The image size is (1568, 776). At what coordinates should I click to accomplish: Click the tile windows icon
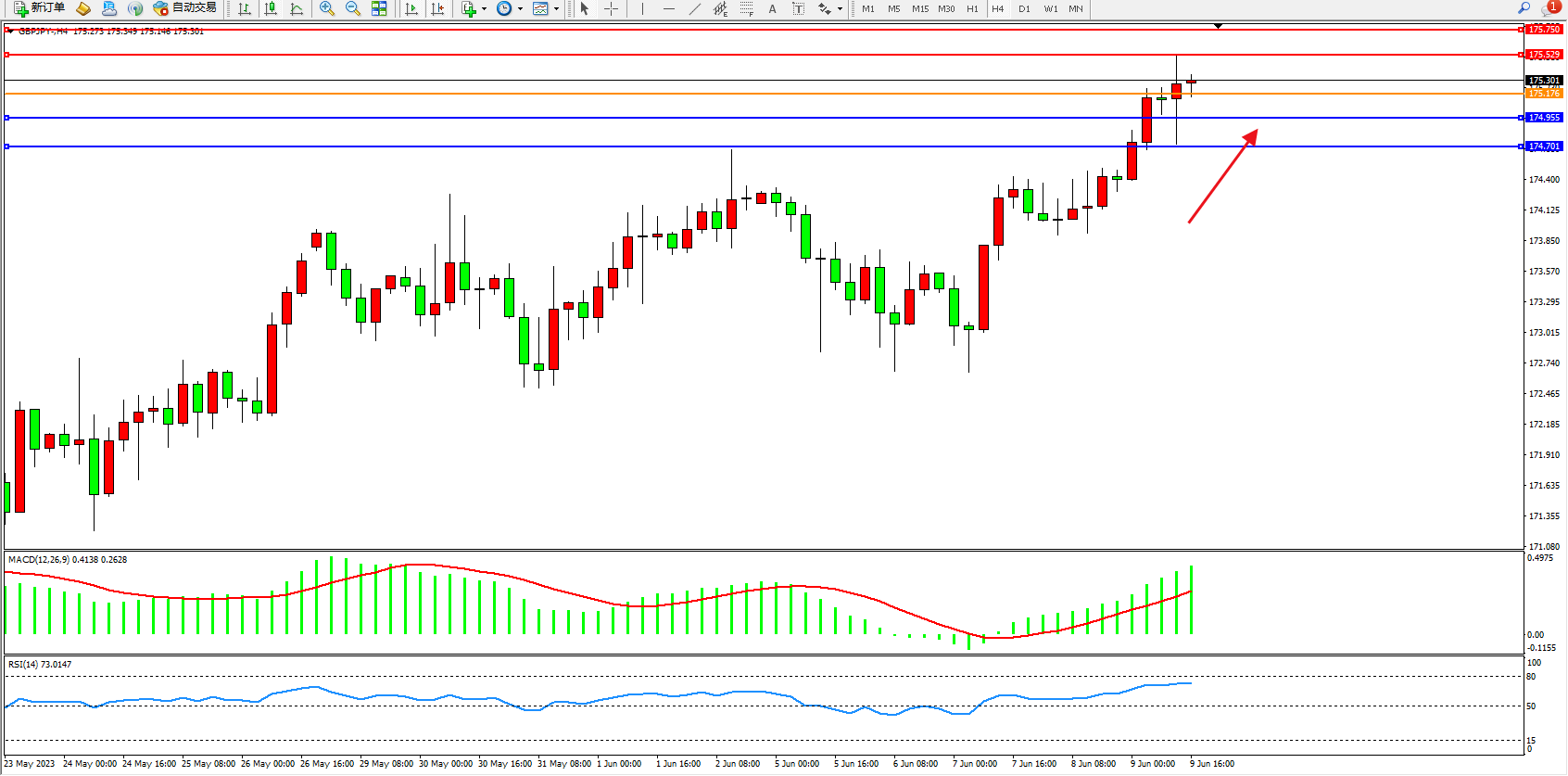(x=379, y=8)
